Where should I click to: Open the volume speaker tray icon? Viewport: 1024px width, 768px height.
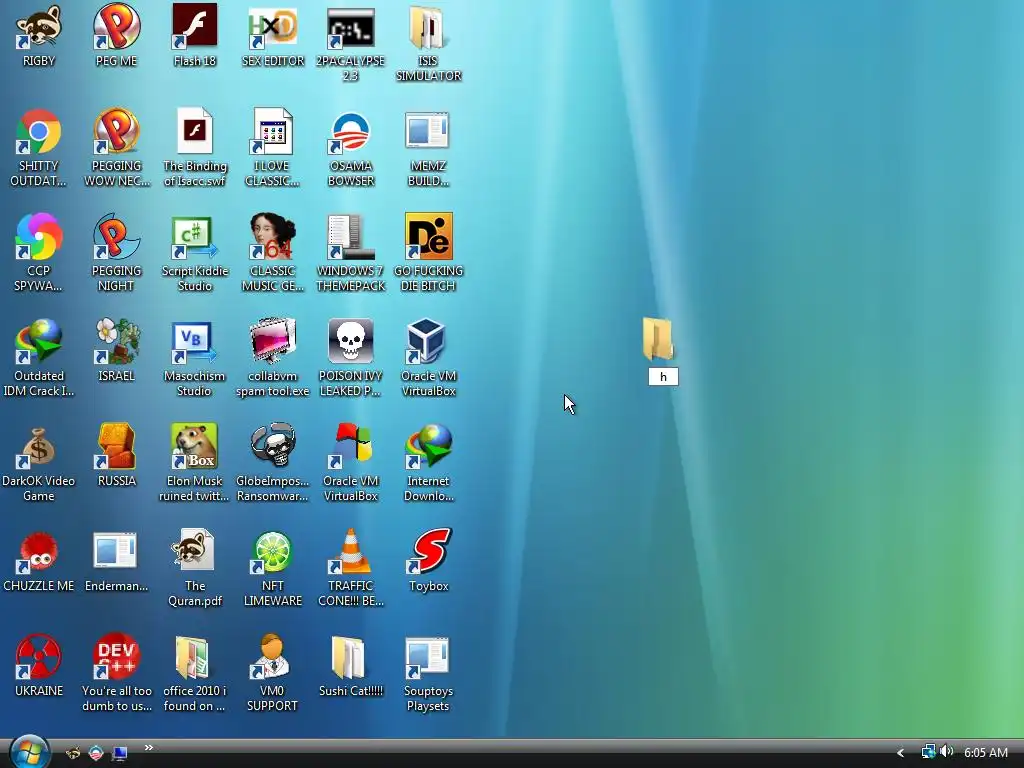[946, 752]
